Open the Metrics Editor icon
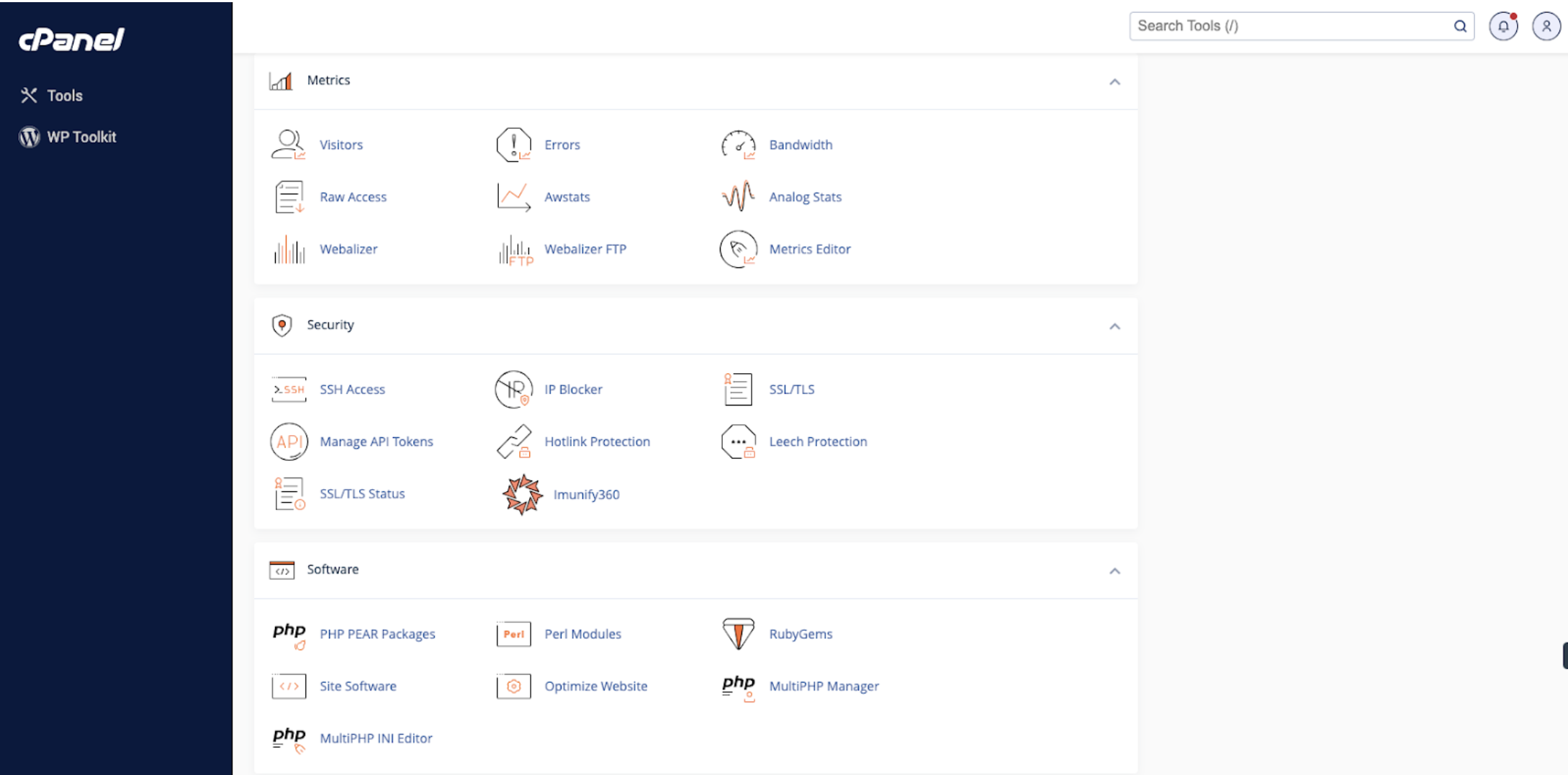The width and height of the screenshot is (1568, 775). (x=738, y=249)
